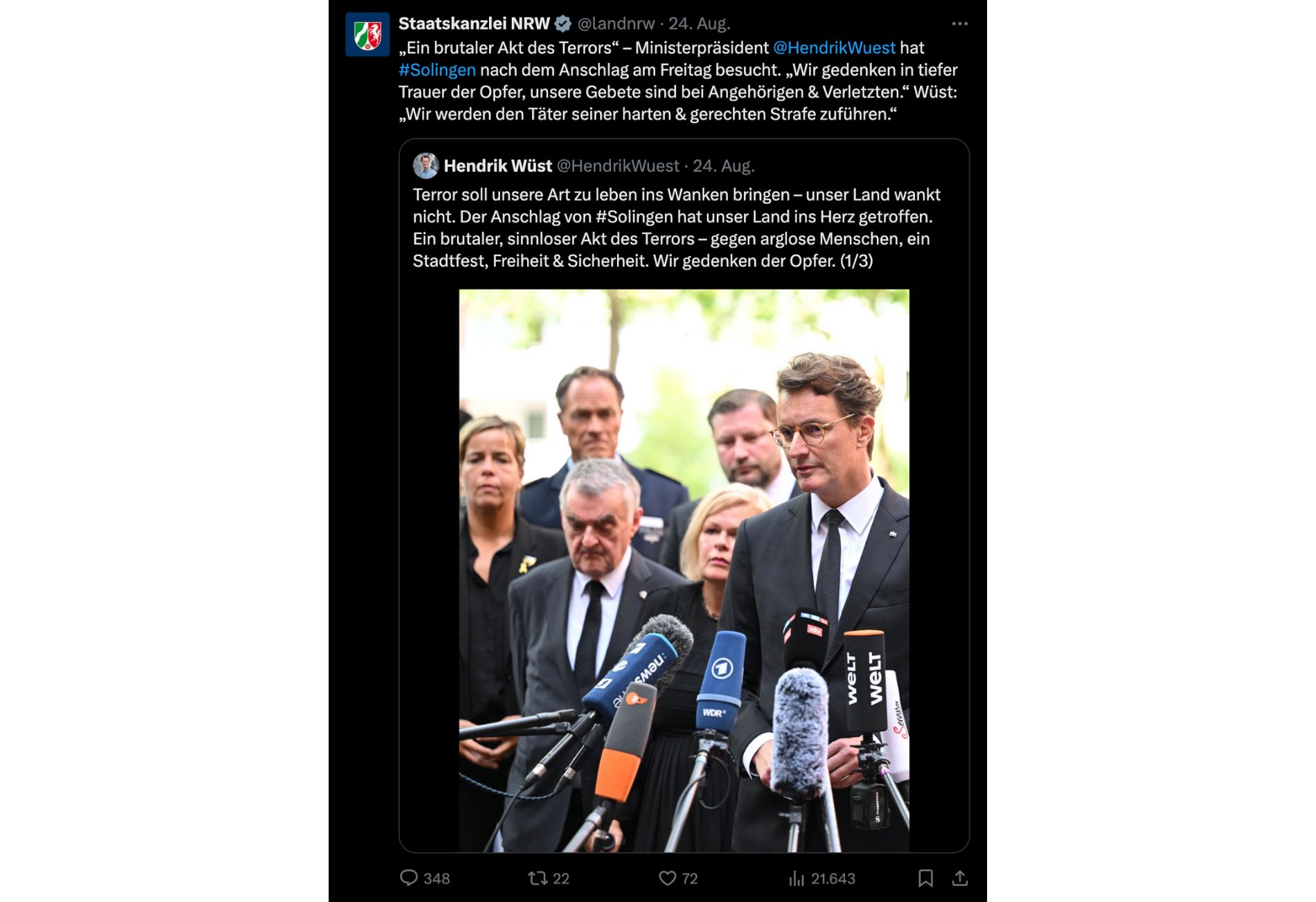This screenshot has width=1316, height=902.
Task: Open the reply icon showing 348 comments
Action: [409, 878]
